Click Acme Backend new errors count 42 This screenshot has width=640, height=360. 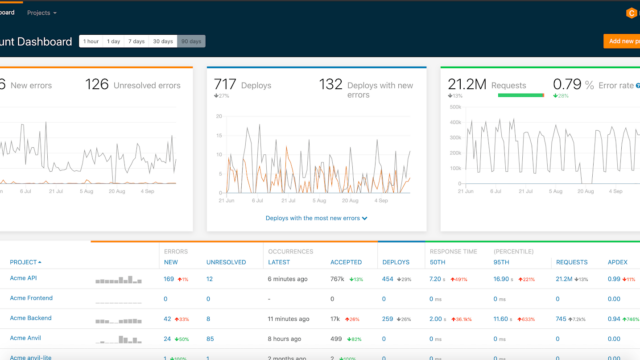tap(167, 319)
